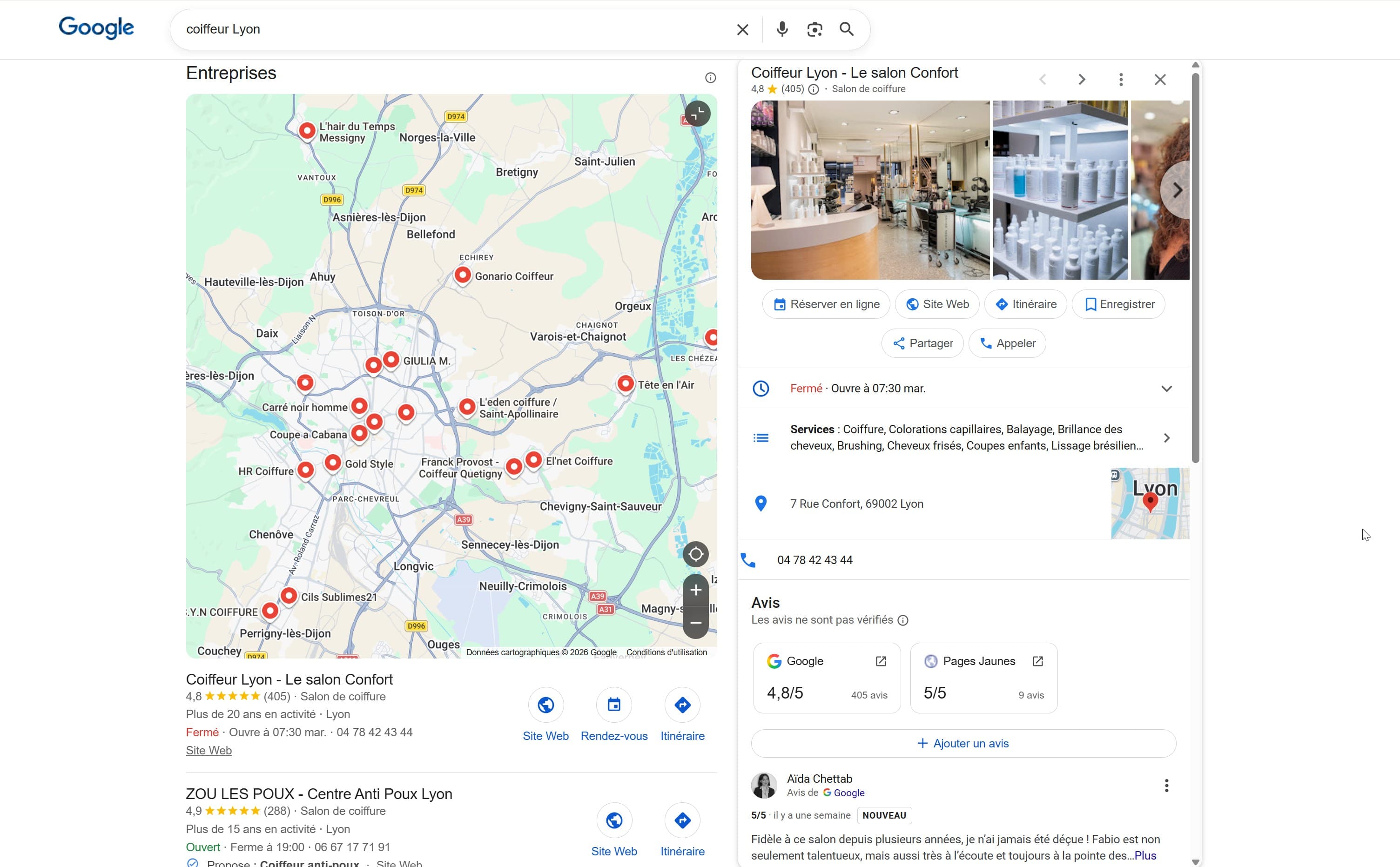Expand the opening hours with the chevron

1167,388
